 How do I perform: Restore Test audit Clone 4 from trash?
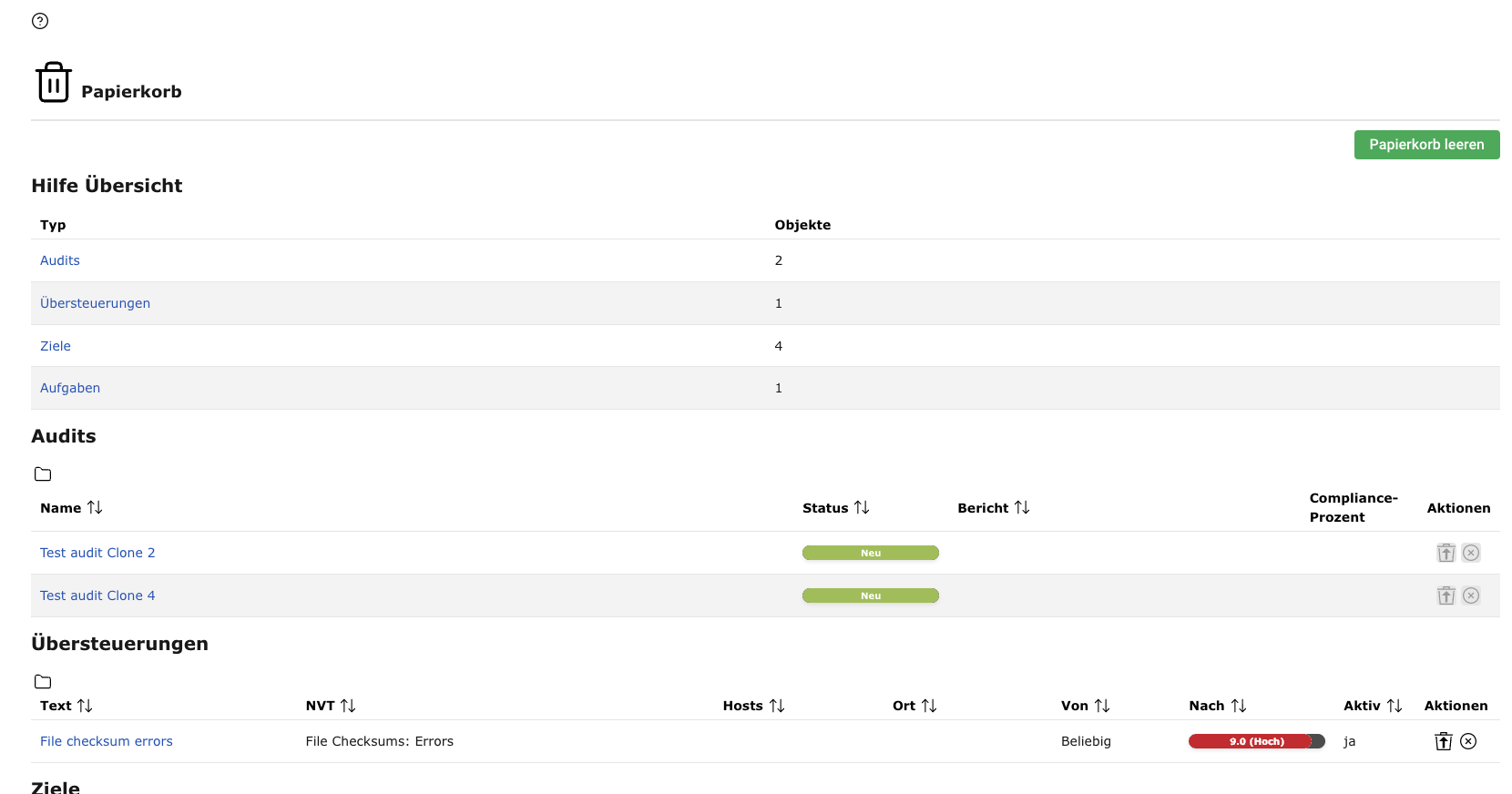(1446, 595)
